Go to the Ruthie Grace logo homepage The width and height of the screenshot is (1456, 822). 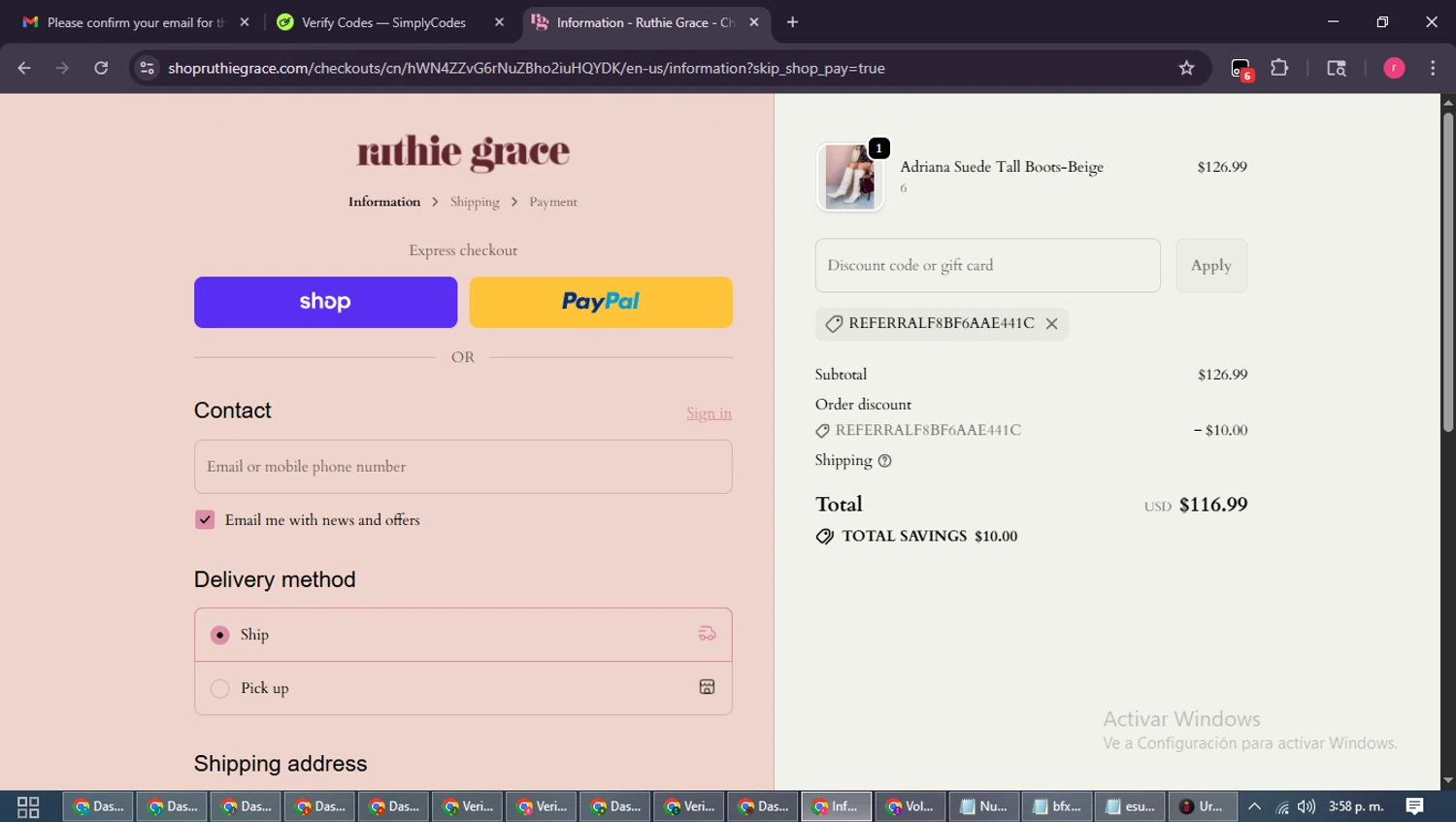[463, 151]
